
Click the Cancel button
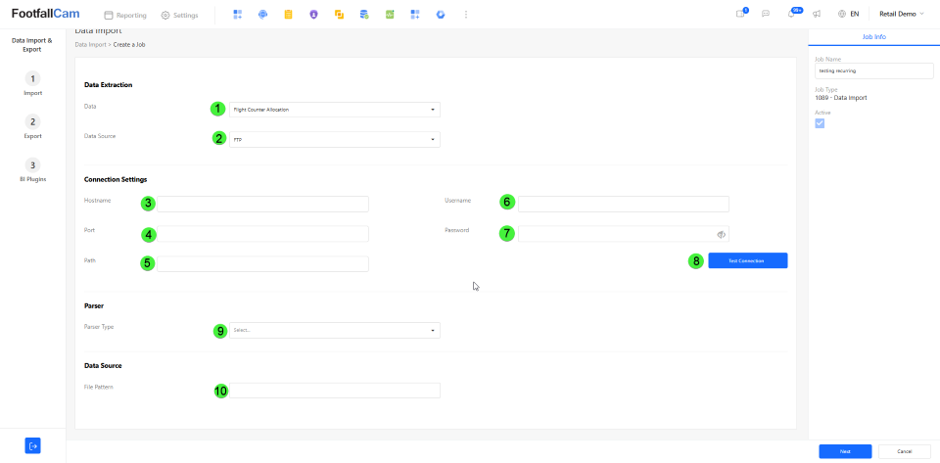905,451
